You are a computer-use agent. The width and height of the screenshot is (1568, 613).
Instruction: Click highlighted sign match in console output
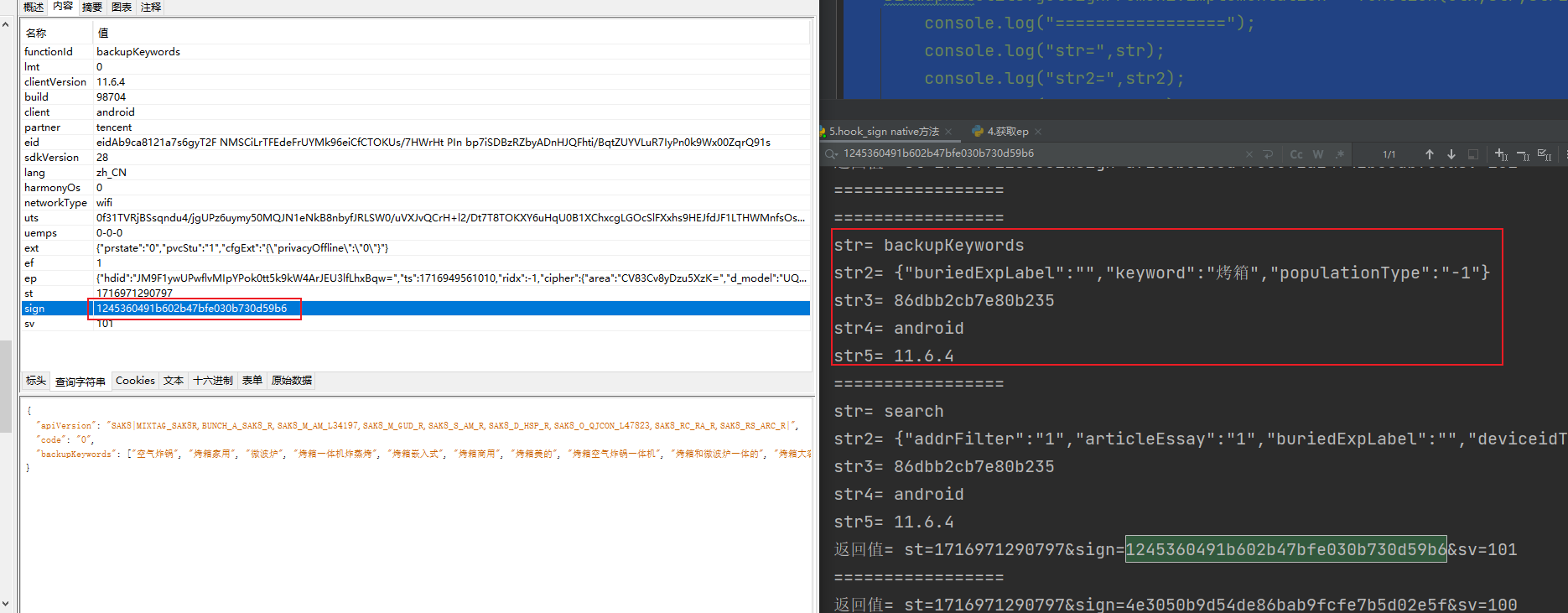(1285, 550)
